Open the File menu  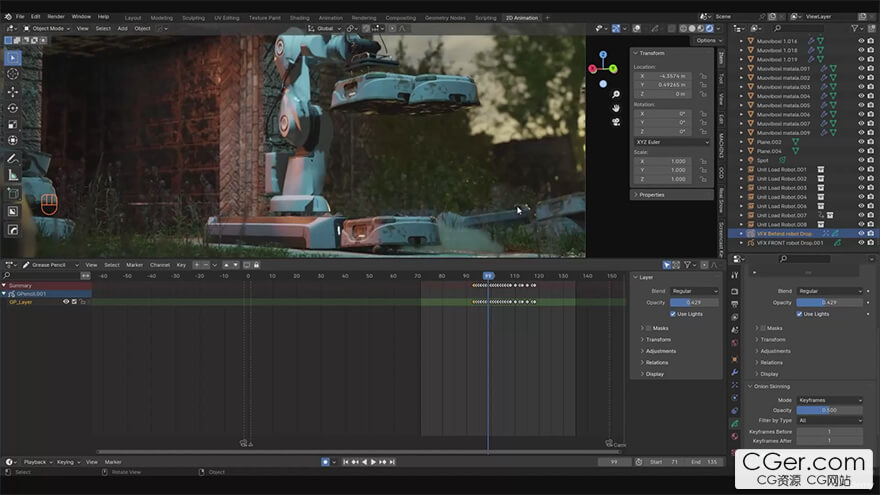pyautogui.click(x=20, y=17)
